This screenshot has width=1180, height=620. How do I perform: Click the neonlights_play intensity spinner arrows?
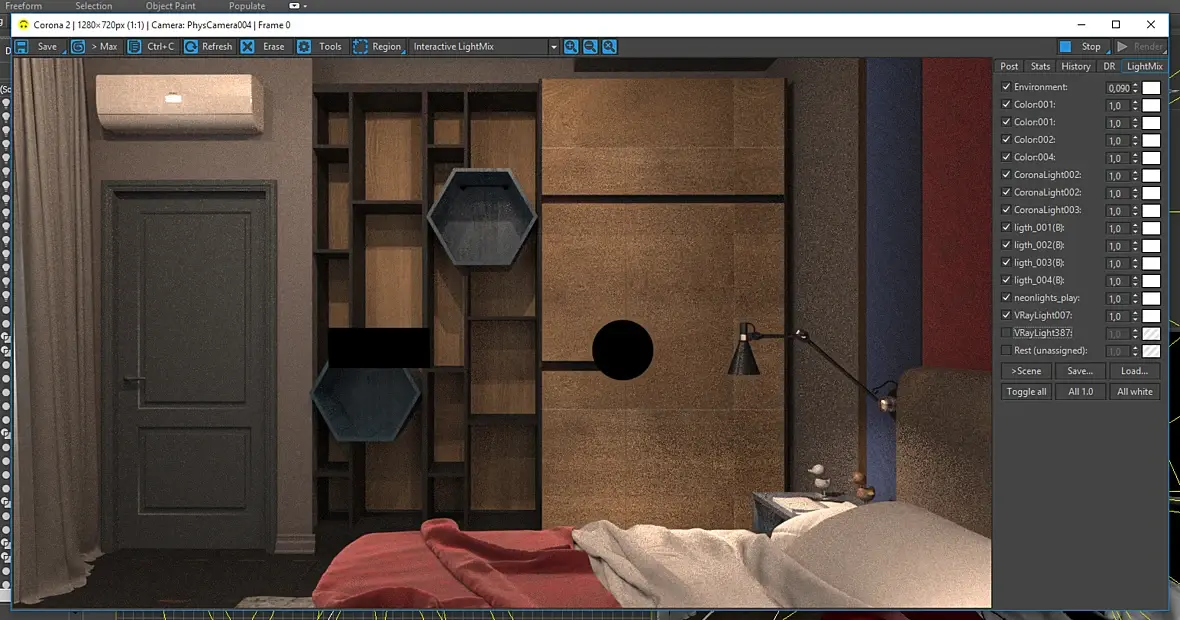pos(1135,299)
